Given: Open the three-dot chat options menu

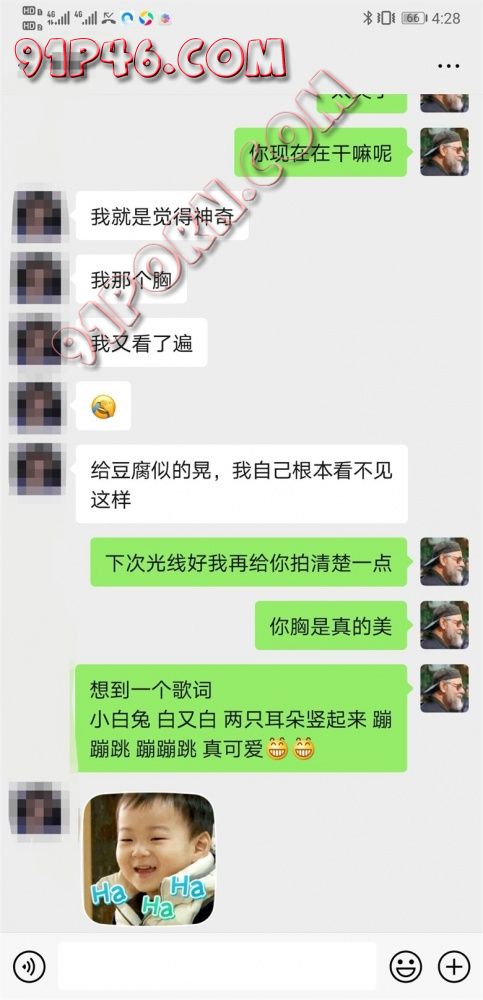Looking at the screenshot, I should click(449, 66).
